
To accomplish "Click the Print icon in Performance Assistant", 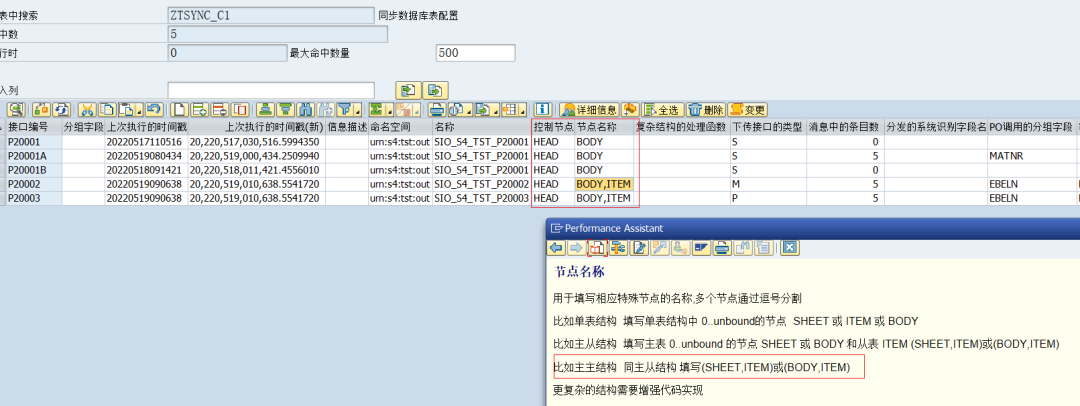I will tap(722, 248).
